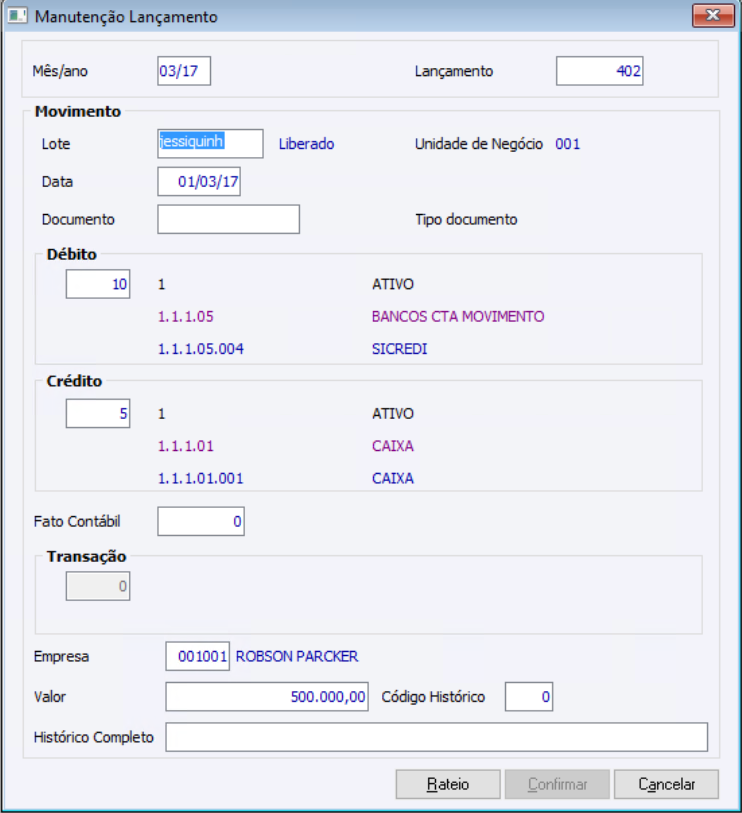Click the Valor amount field
The image size is (742, 813).
pos(267,696)
